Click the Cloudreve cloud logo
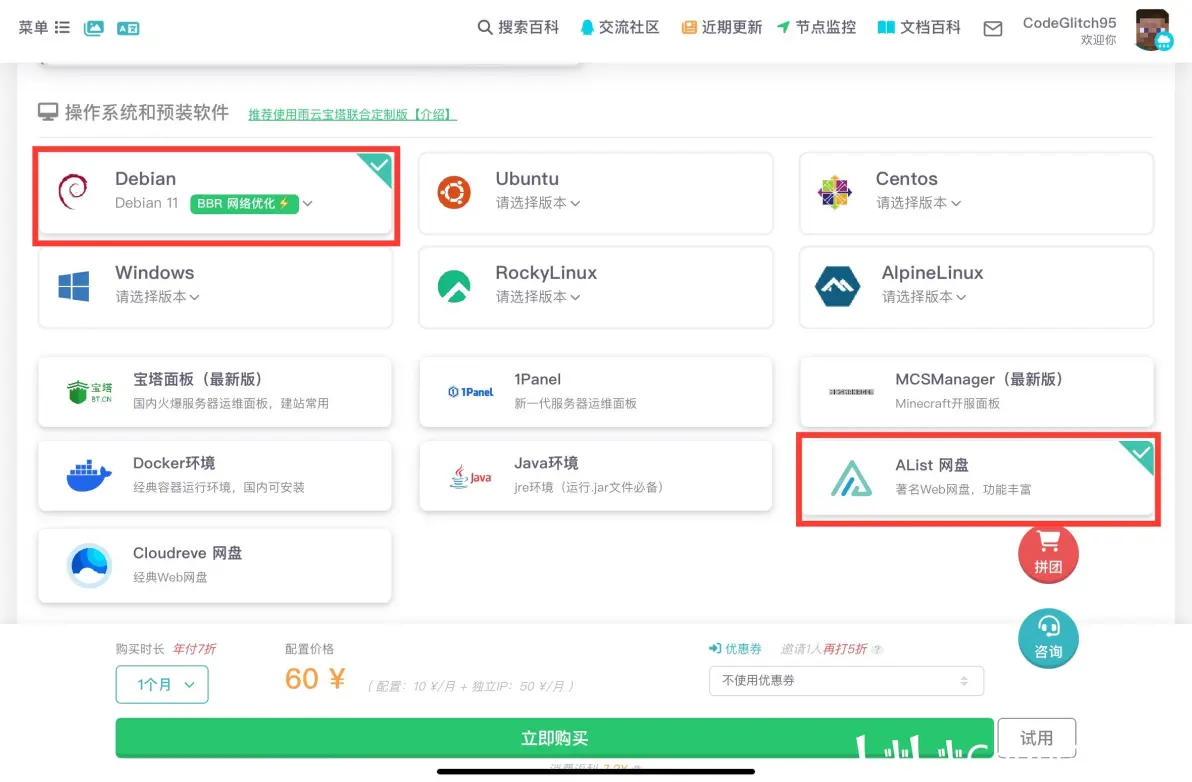This screenshot has height=782, width=1192. pos(89,565)
